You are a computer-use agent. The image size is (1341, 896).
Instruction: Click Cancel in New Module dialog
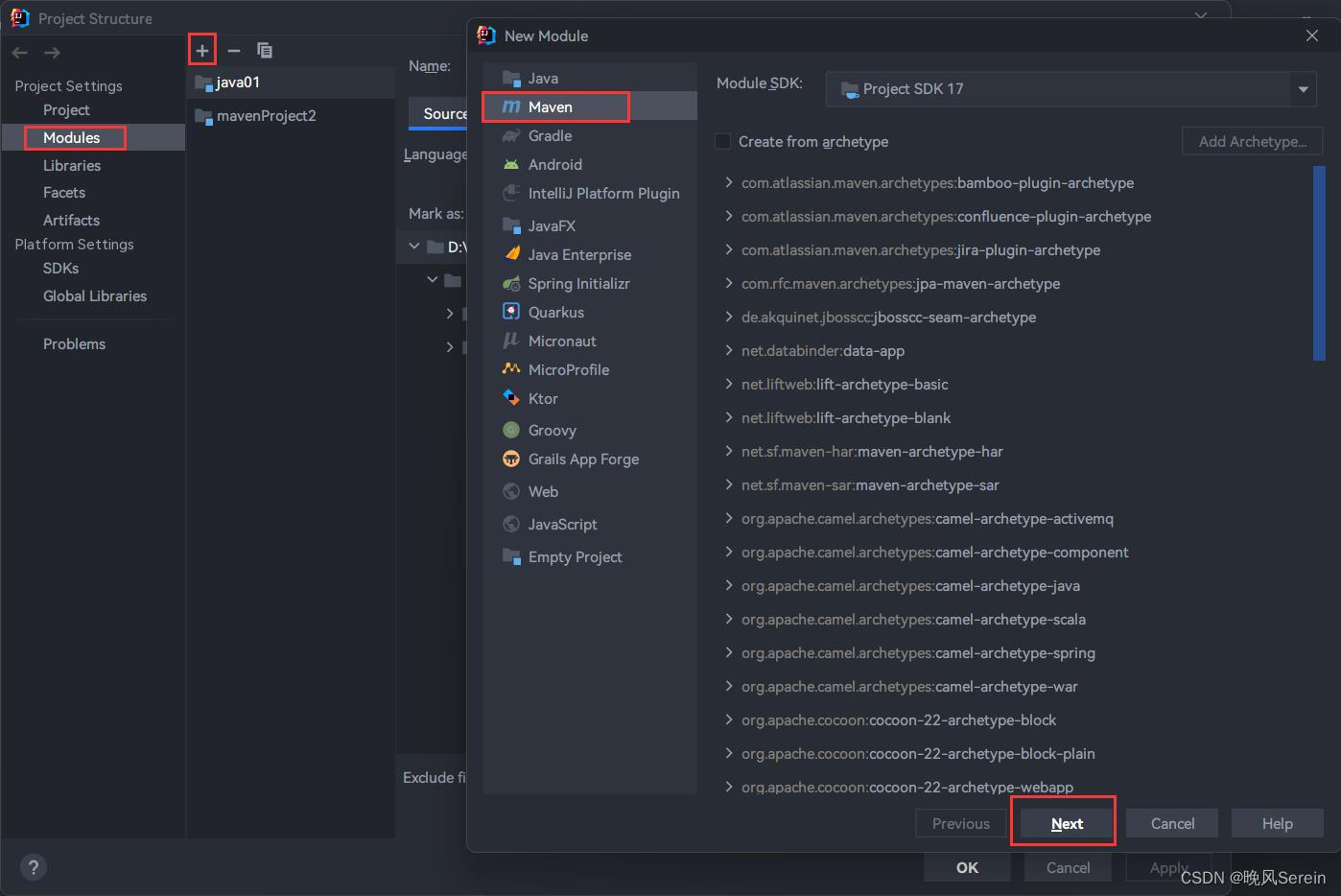click(1172, 824)
